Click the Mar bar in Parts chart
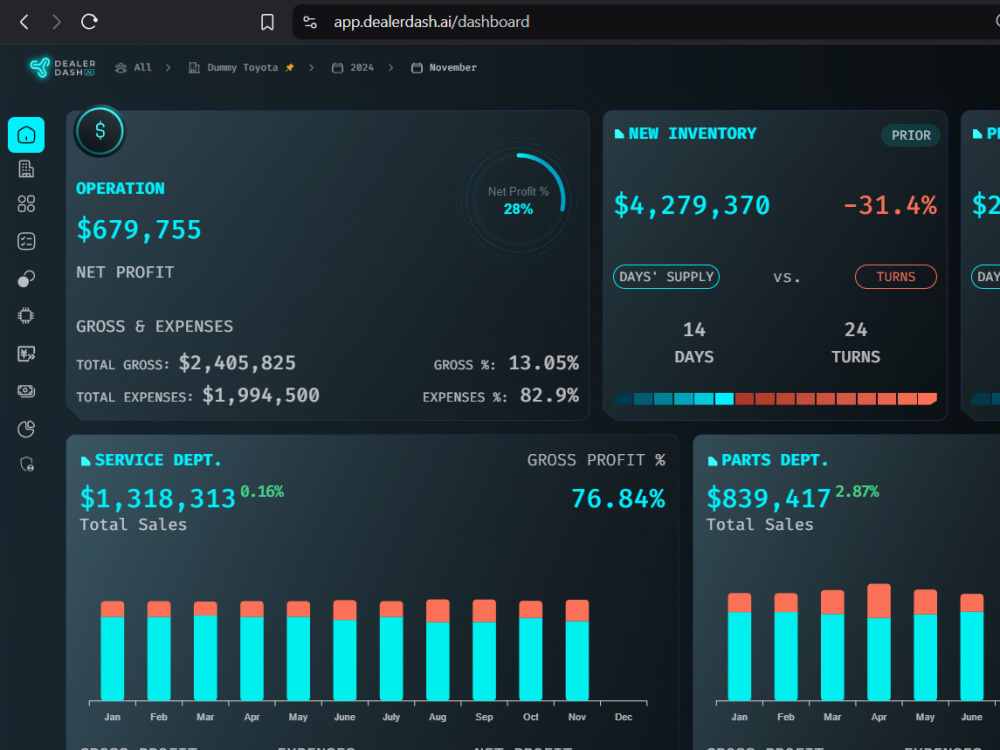Image resolution: width=1000 pixels, height=750 pixels. tap(832, 645)
